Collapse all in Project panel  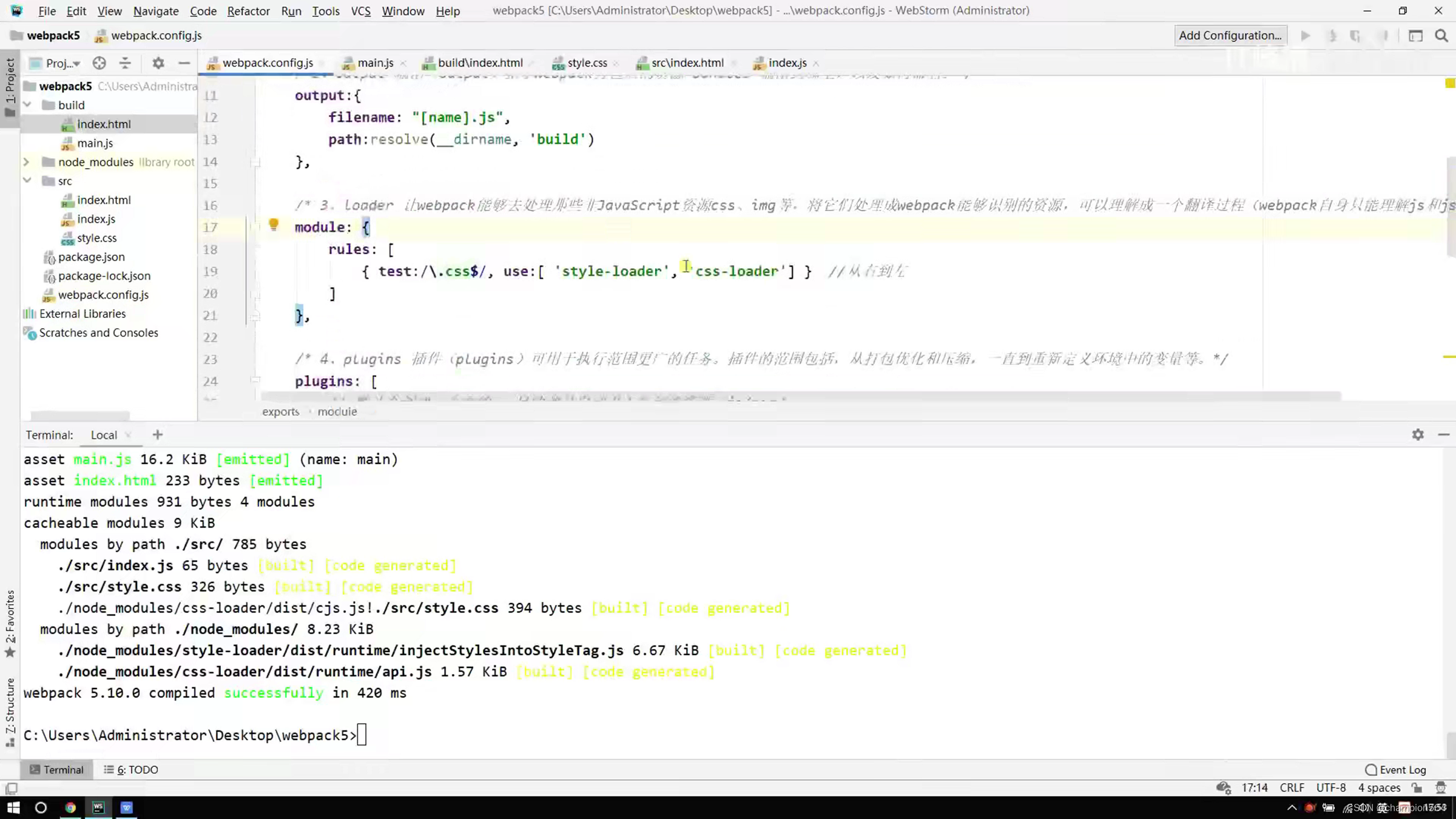pos(125,63)
